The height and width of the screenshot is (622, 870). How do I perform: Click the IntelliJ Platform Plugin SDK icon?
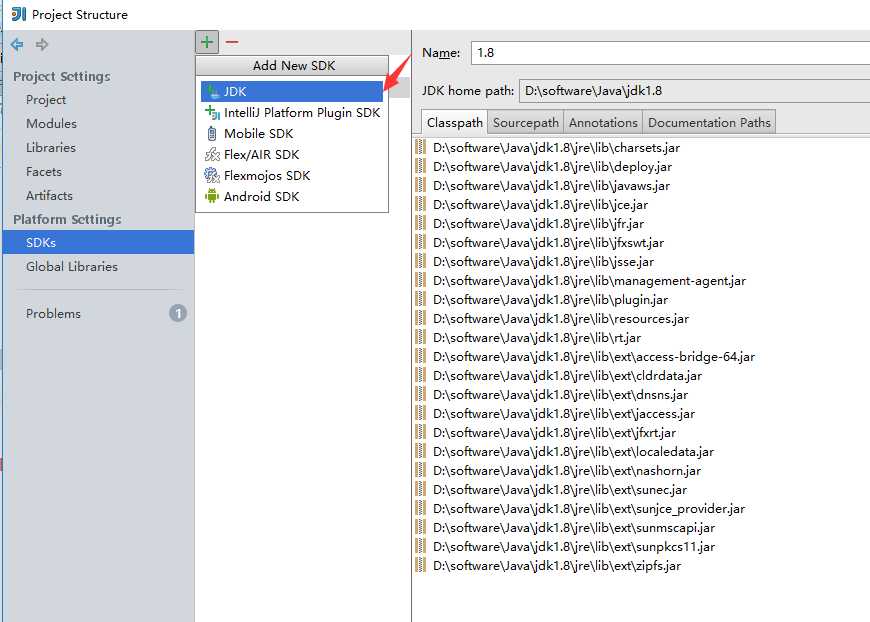pos(212,112)
